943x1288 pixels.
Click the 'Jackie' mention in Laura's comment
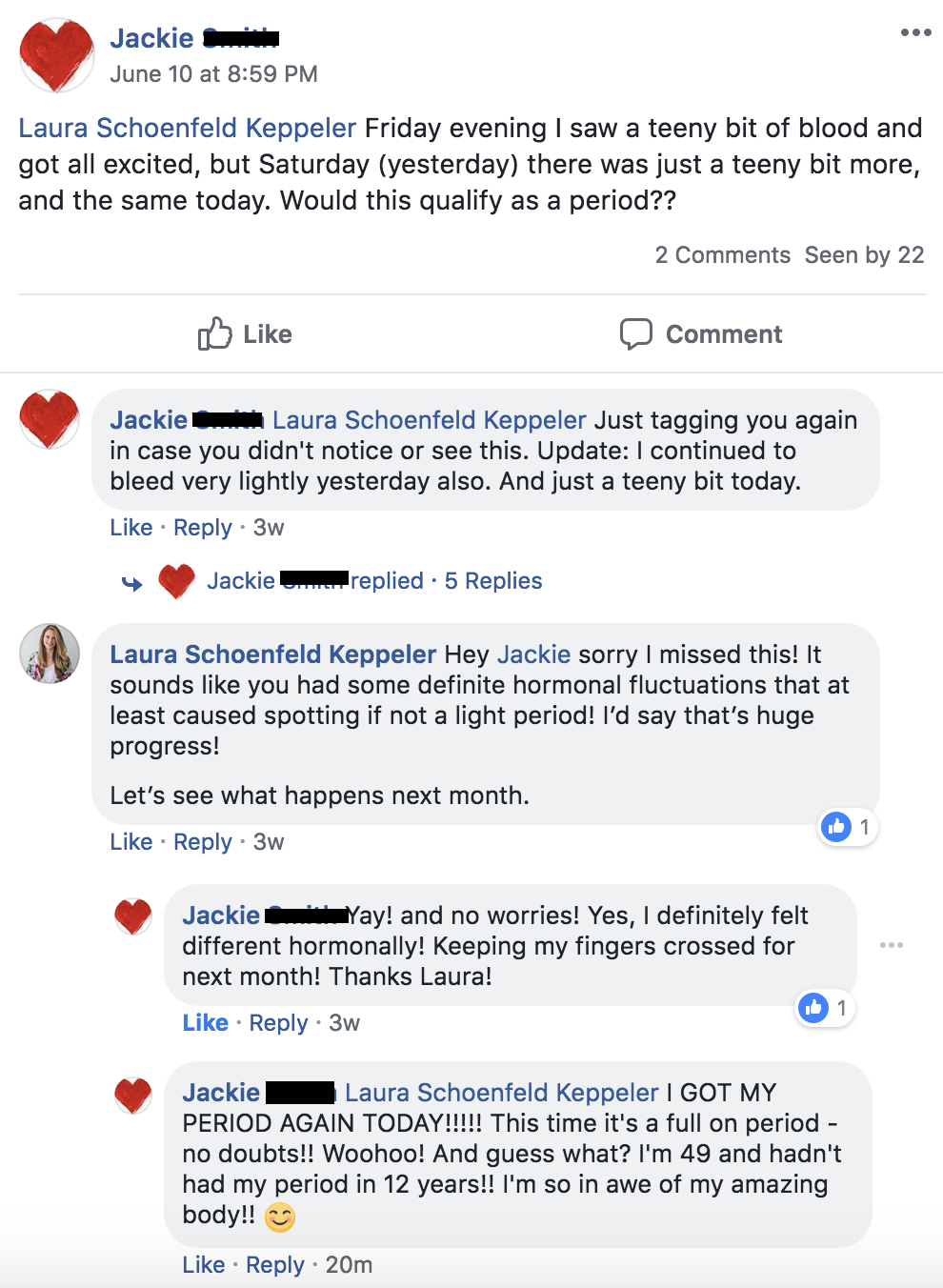tap(533, 654)
